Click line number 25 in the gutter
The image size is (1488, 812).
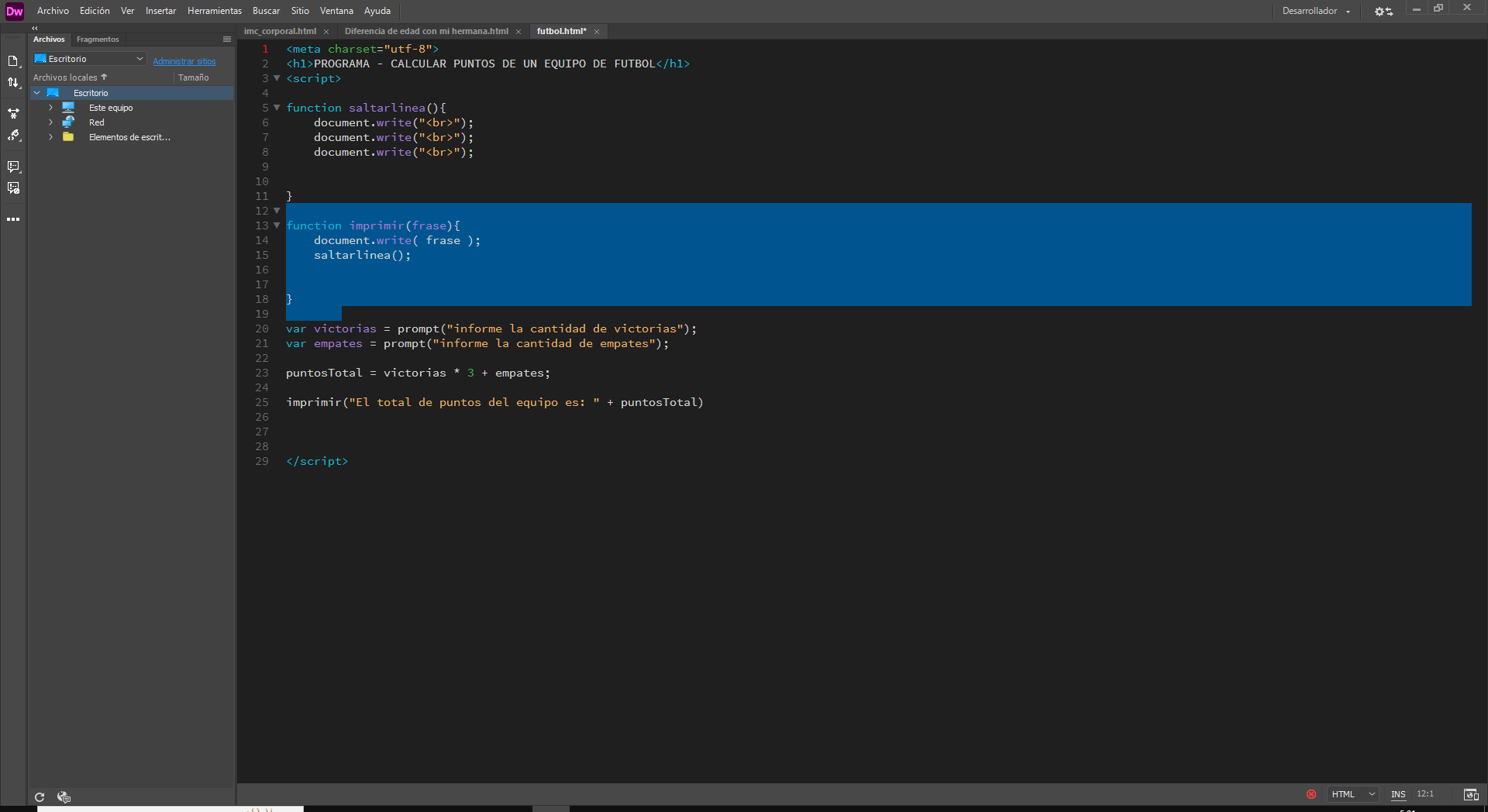(x=262, y=402)
